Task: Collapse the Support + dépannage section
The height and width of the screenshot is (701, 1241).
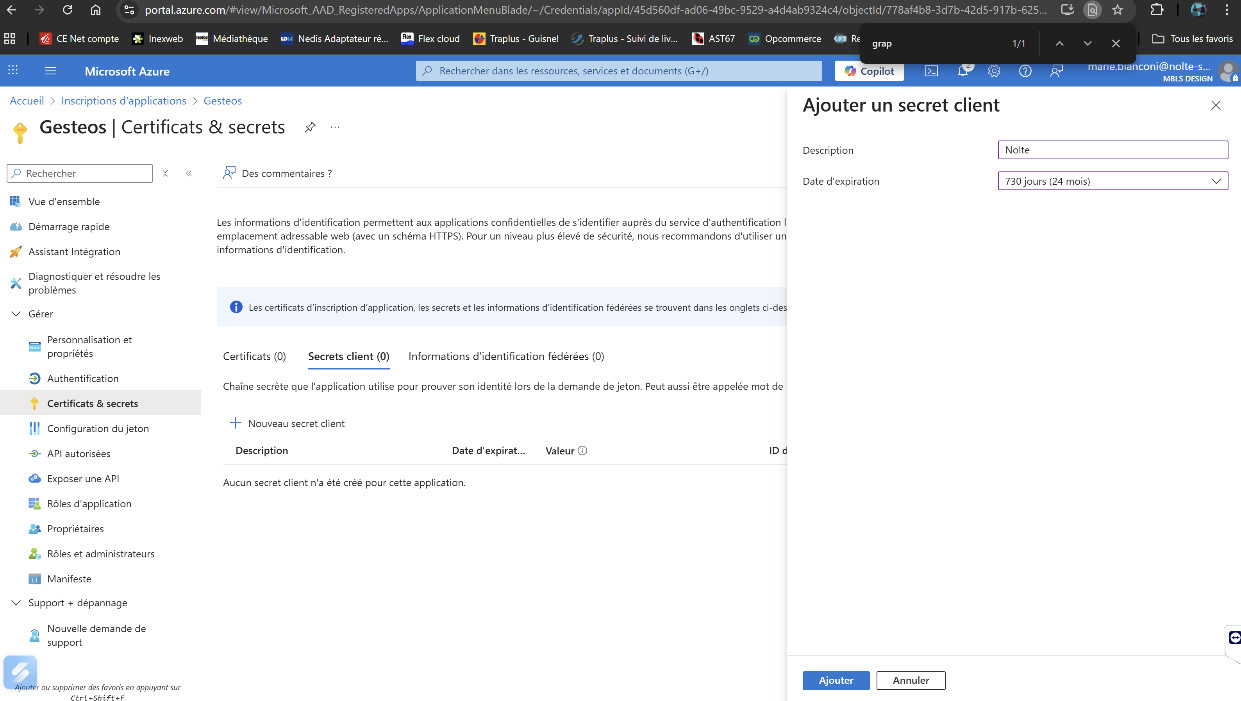Action: (16, 603)
